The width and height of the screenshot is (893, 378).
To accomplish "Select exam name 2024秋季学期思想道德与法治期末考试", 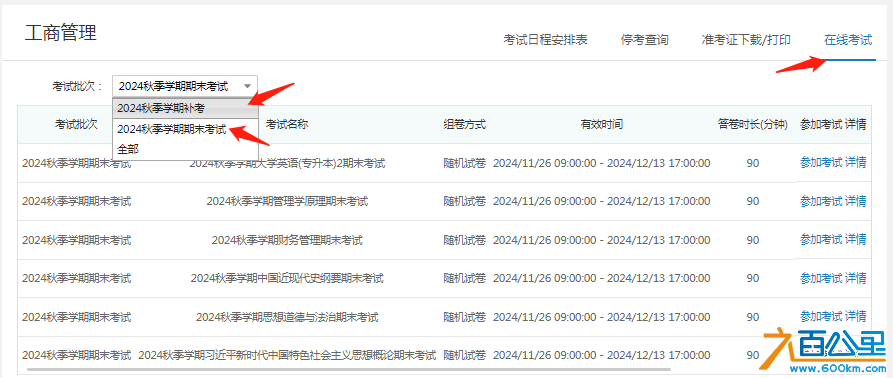I will point(287,317).
